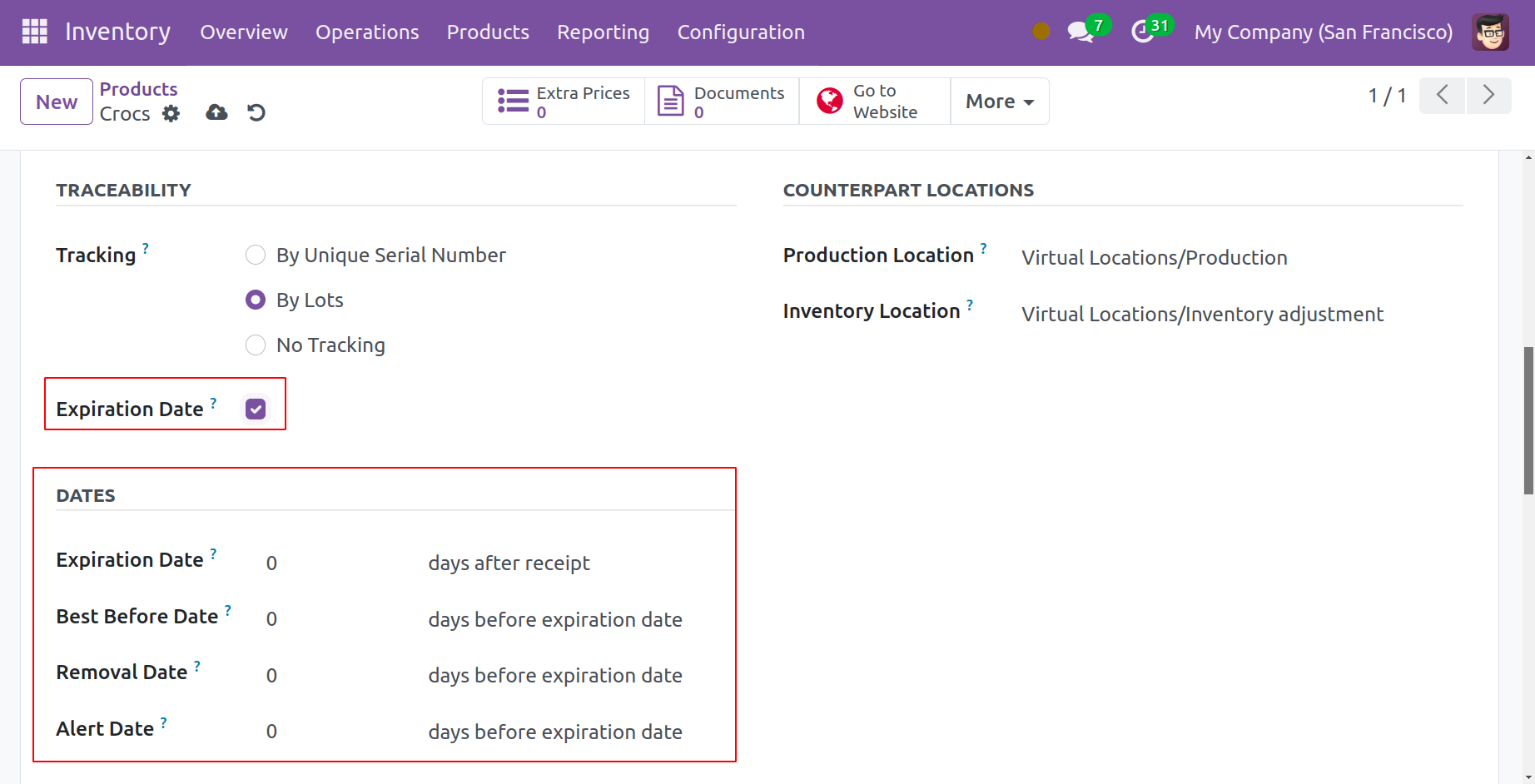Image resolution: width=1535 pixels, height=784 pixels.
Task: Click the Products breadcrumb link
Action: click(x=138, y=89)
